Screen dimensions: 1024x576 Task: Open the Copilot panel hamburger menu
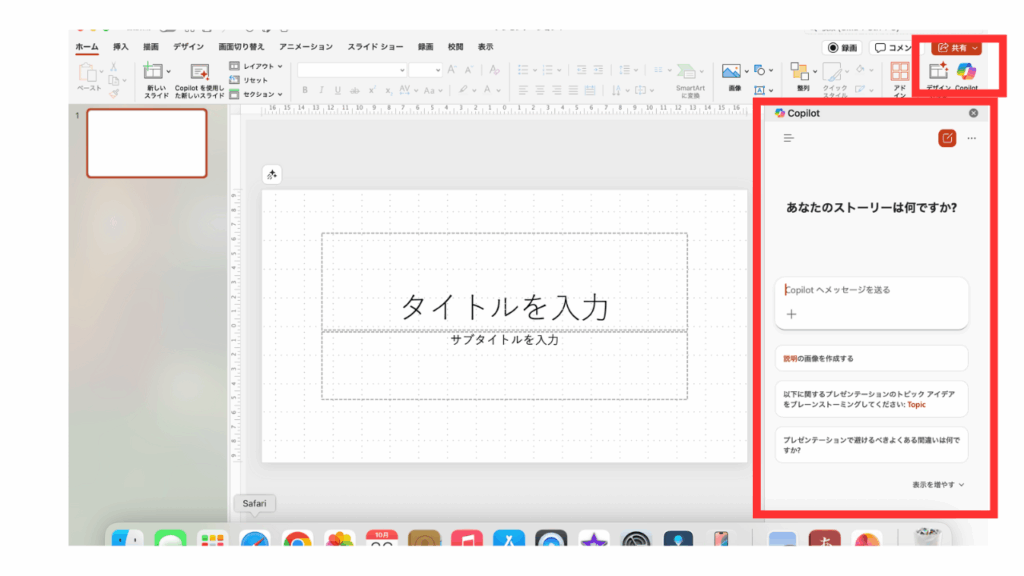tap(788, 138)
